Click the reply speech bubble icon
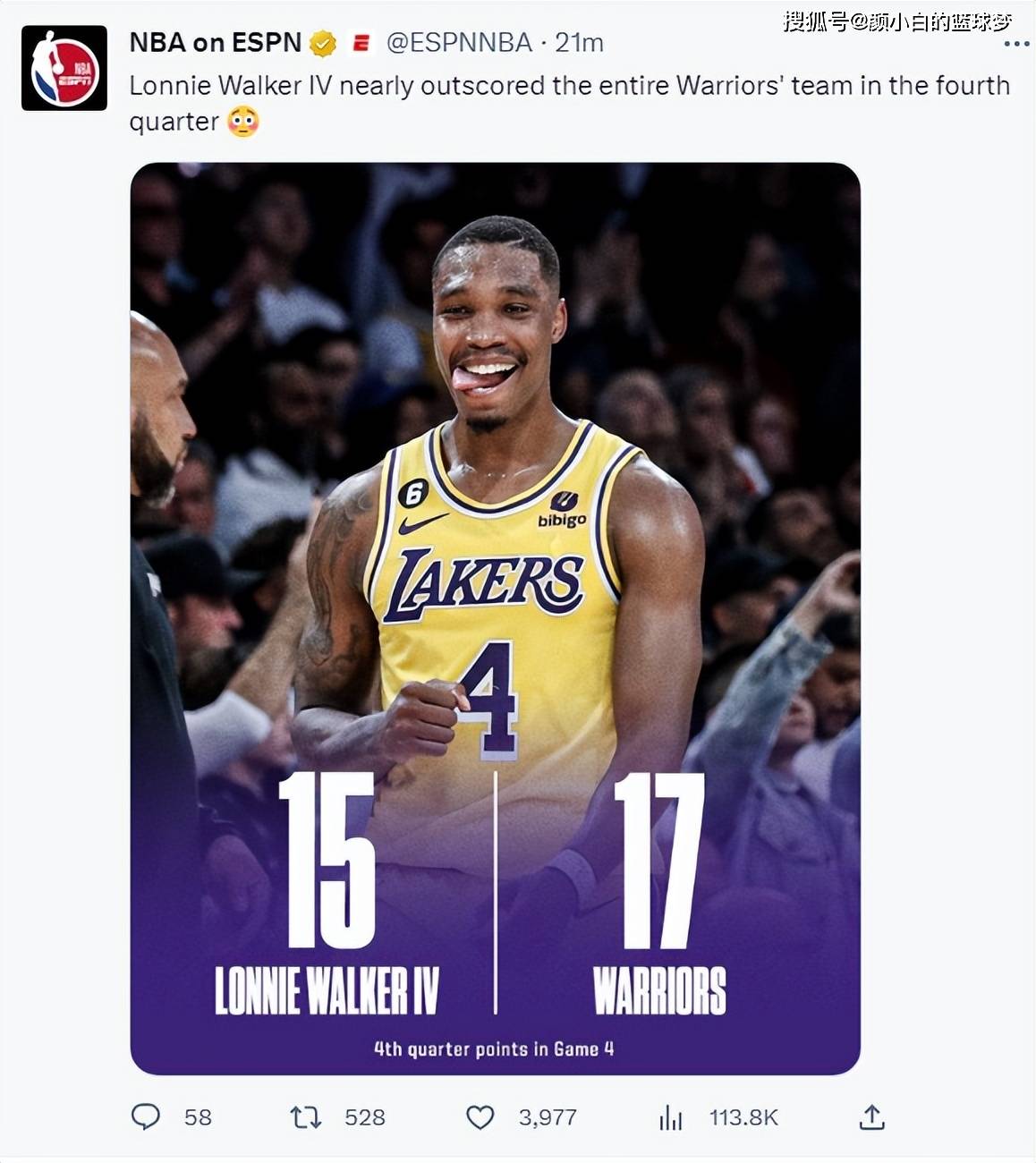 pos(146,1116)
